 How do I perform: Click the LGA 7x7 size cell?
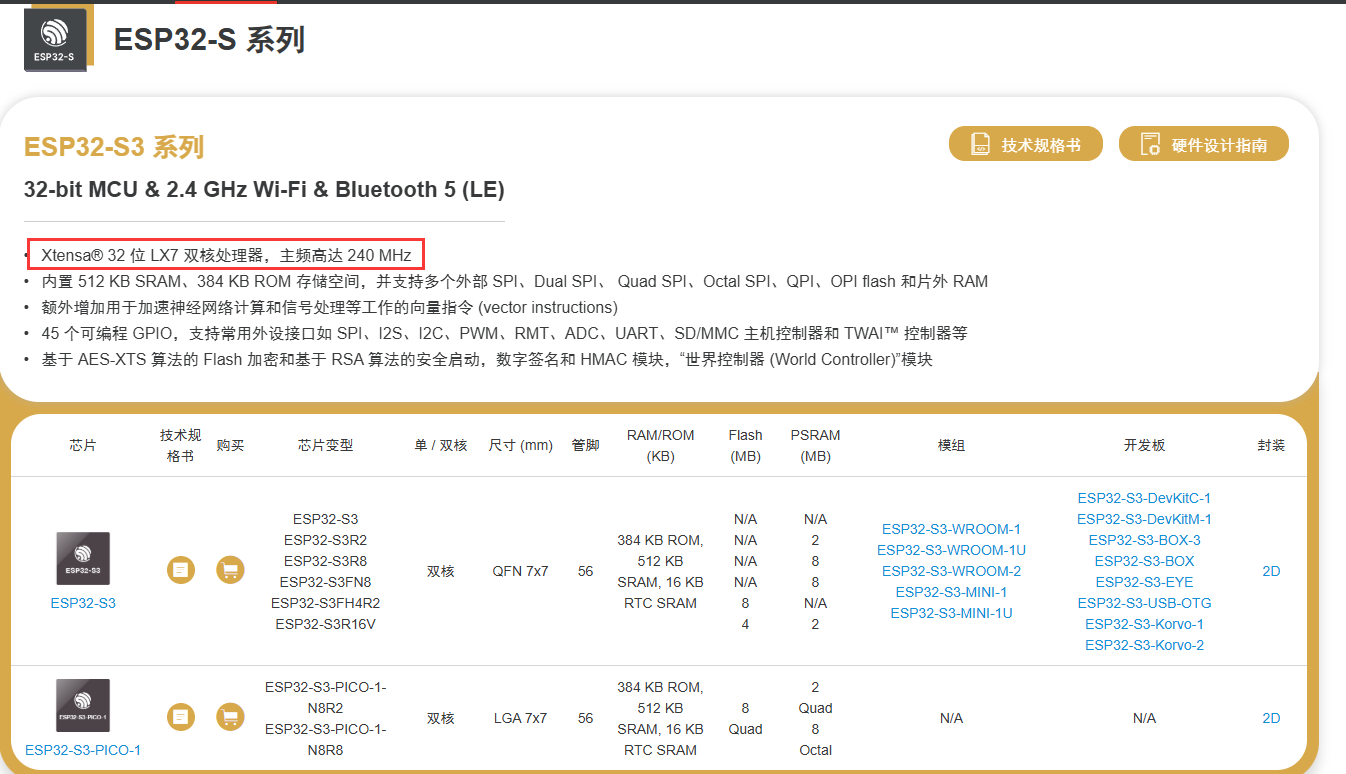click(520, 718)
